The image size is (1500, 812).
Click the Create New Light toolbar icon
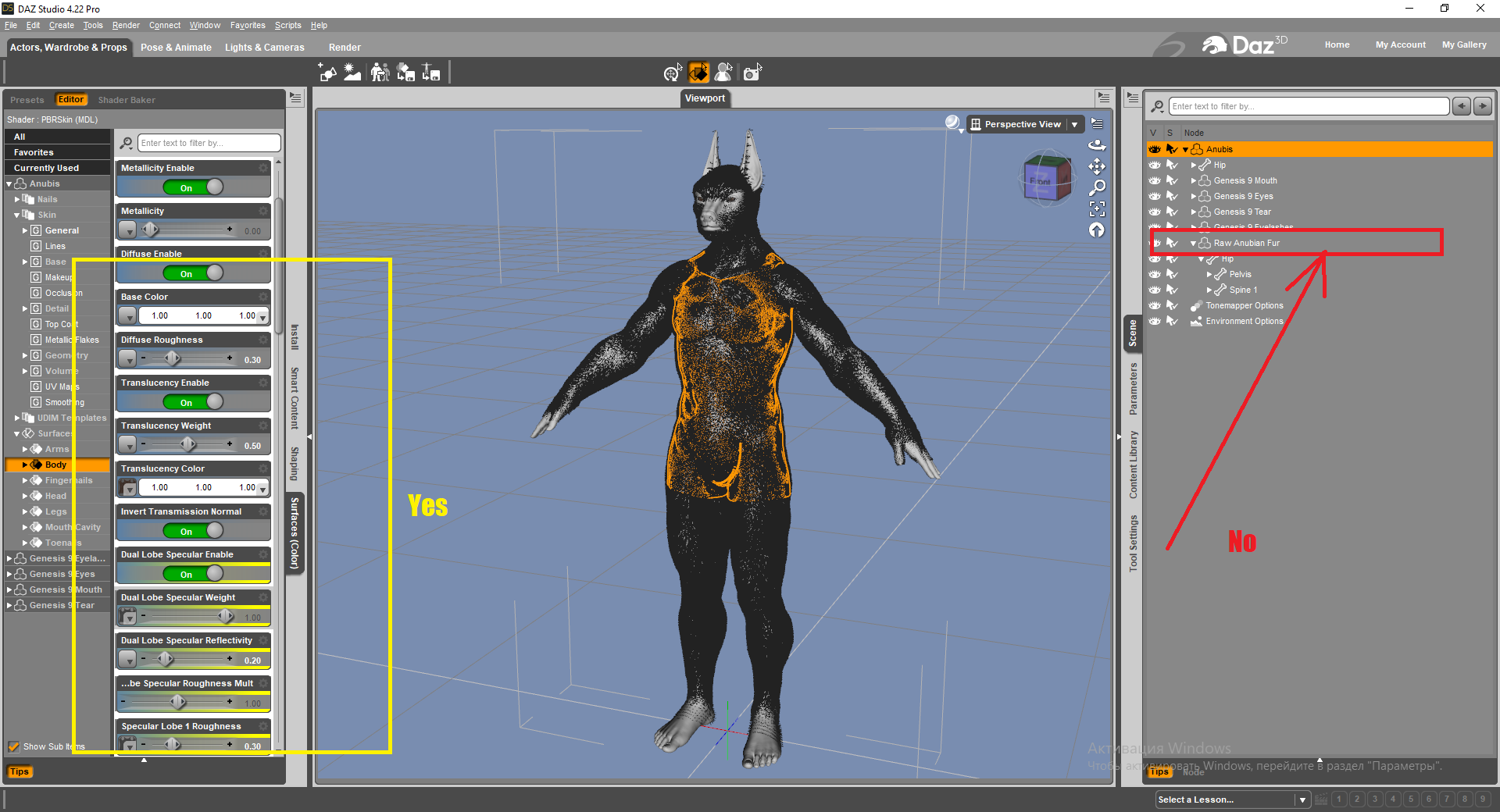[353, 73]
